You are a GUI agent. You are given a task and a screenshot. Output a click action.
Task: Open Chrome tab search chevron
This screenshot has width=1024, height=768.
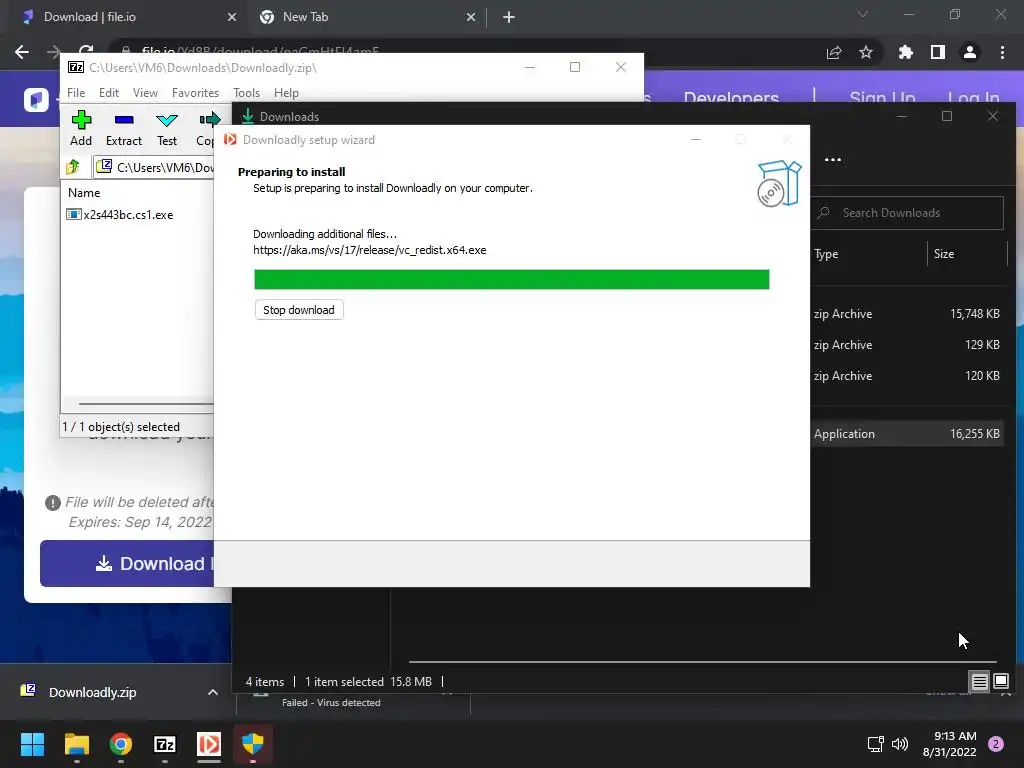point(863,14)
